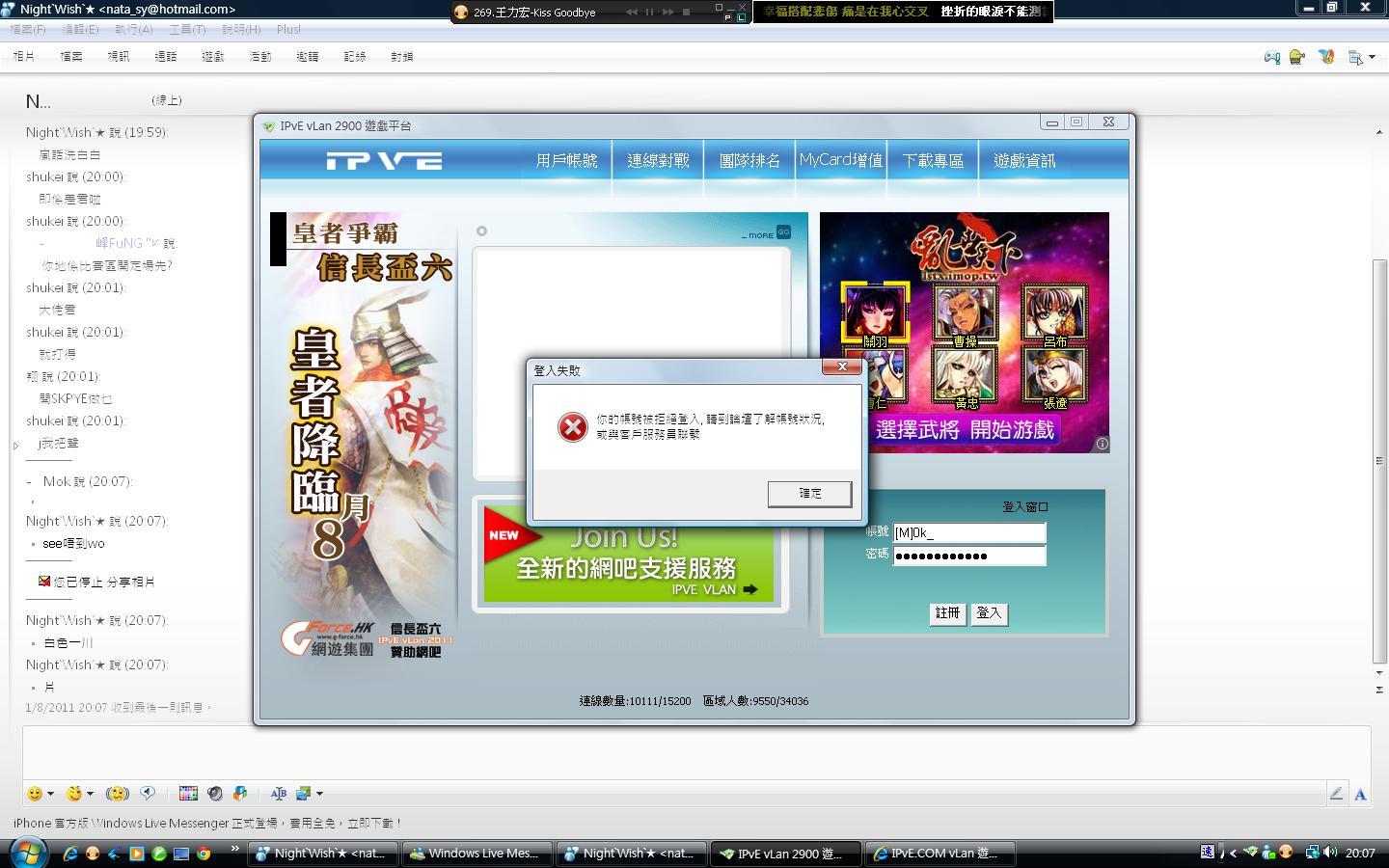Click the volume speaker icon in system tray
1389x868 pixels.
(x=1330, y=852)
